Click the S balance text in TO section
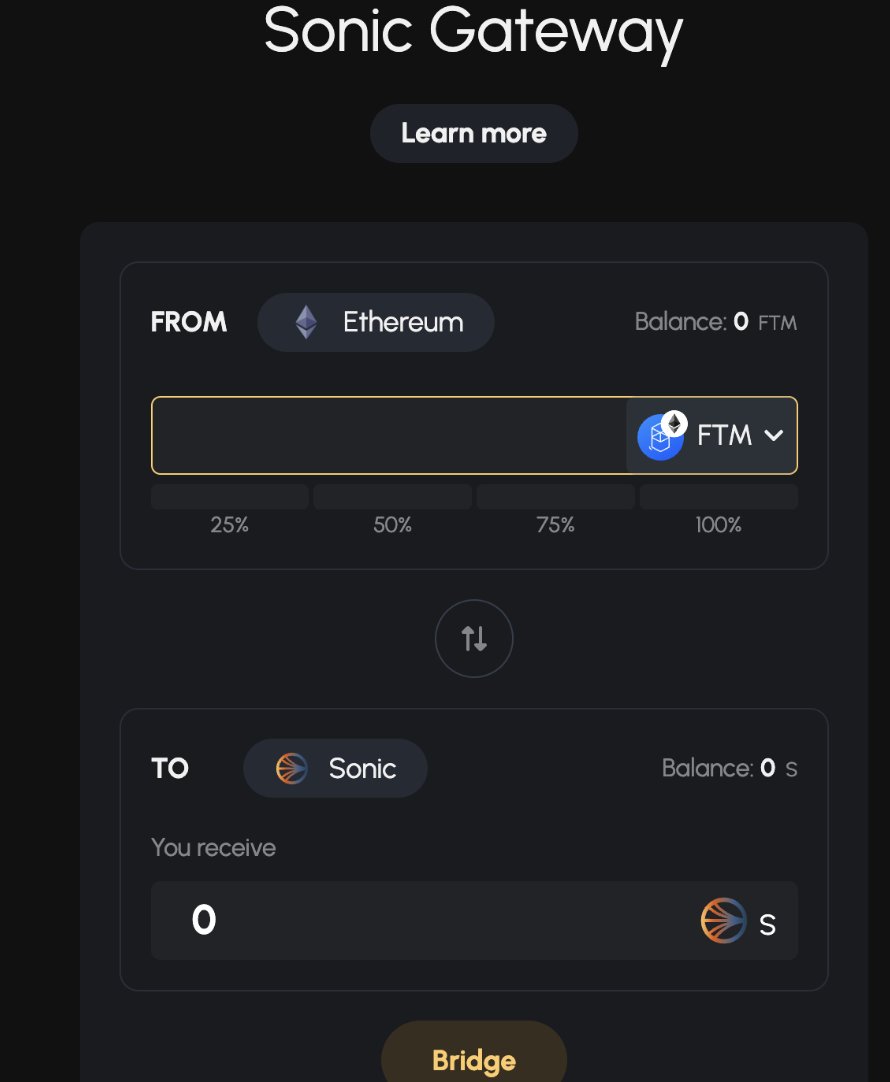The height and width of the screenshot is (1082, 890). (729, 768)
